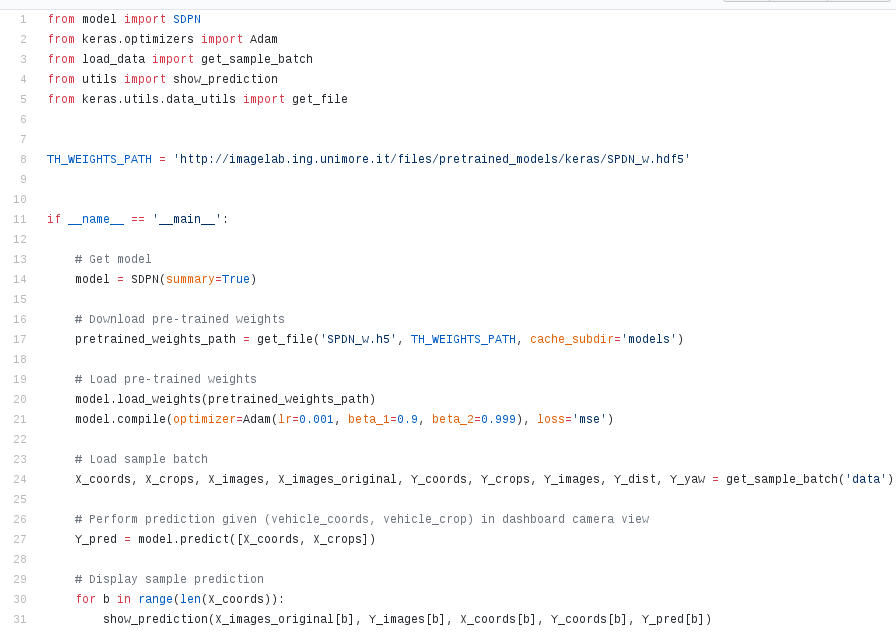Click "Y_pred" at the start of line 27
The image size is (896, 632).
(96, 539)
